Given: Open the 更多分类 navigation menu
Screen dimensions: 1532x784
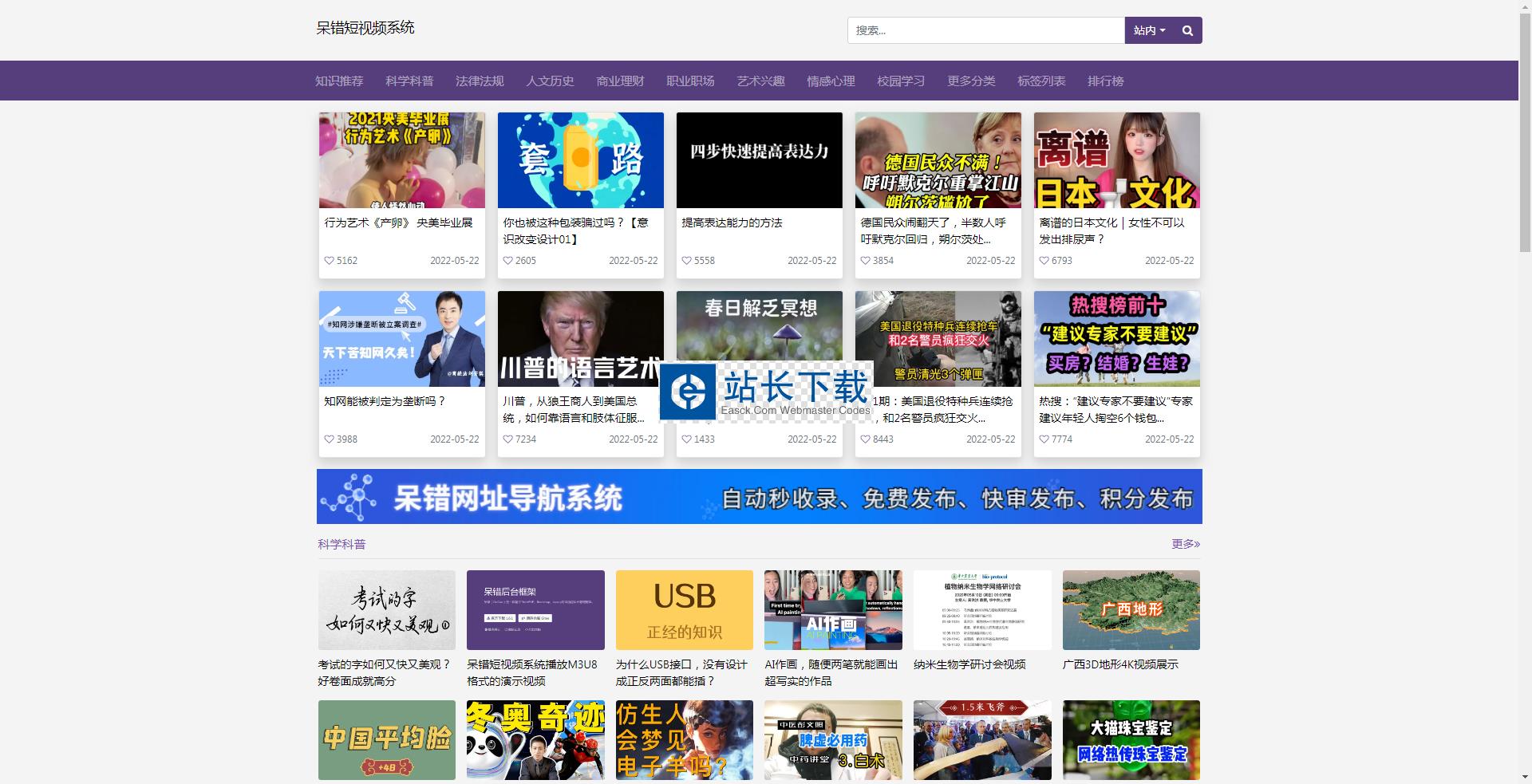Looking at the screenshot, I should coord(971,81).
